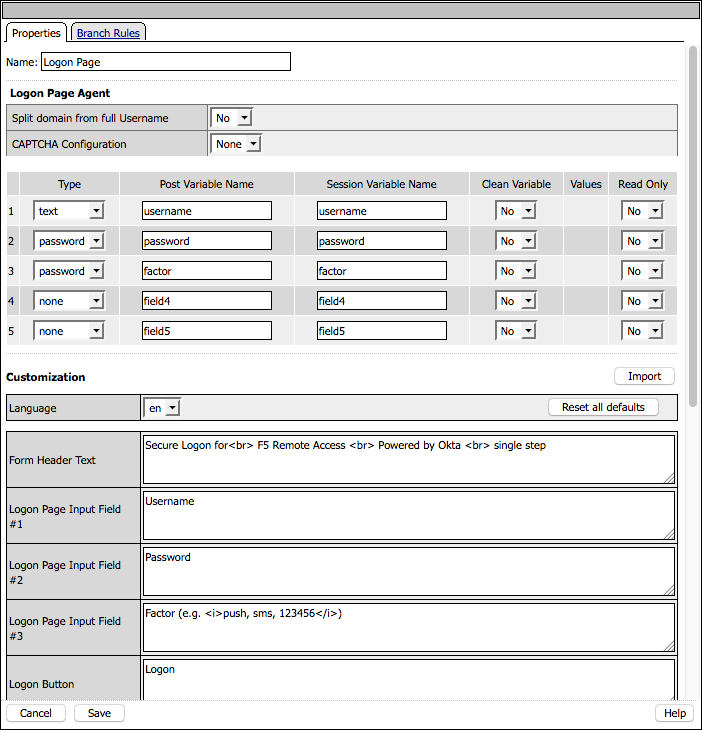Open Type dropdown for row 1
This screenshot has width=702, height=730.
point(69,211)
